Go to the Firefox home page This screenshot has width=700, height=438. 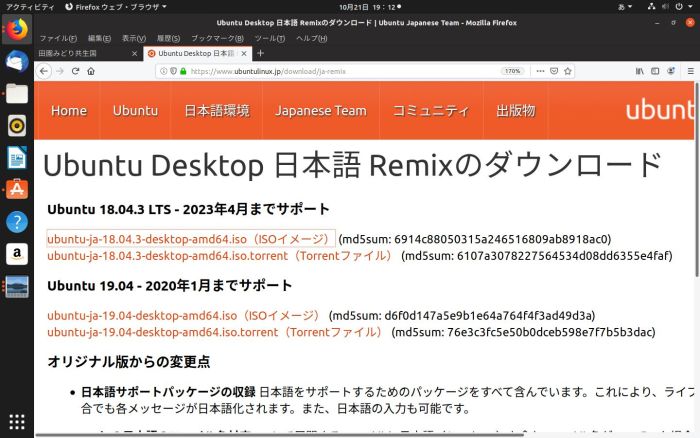pyautogui.click(x=91, y=71)
